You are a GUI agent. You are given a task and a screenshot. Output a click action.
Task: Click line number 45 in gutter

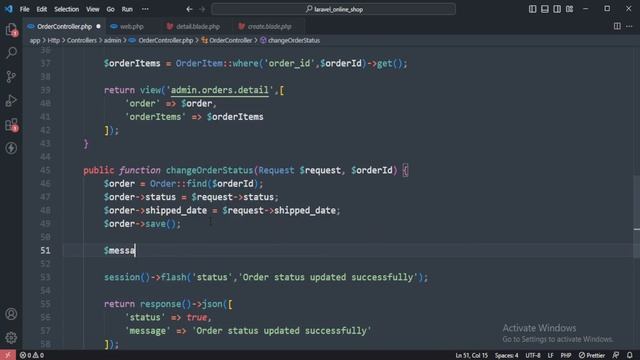pos(45,170)
